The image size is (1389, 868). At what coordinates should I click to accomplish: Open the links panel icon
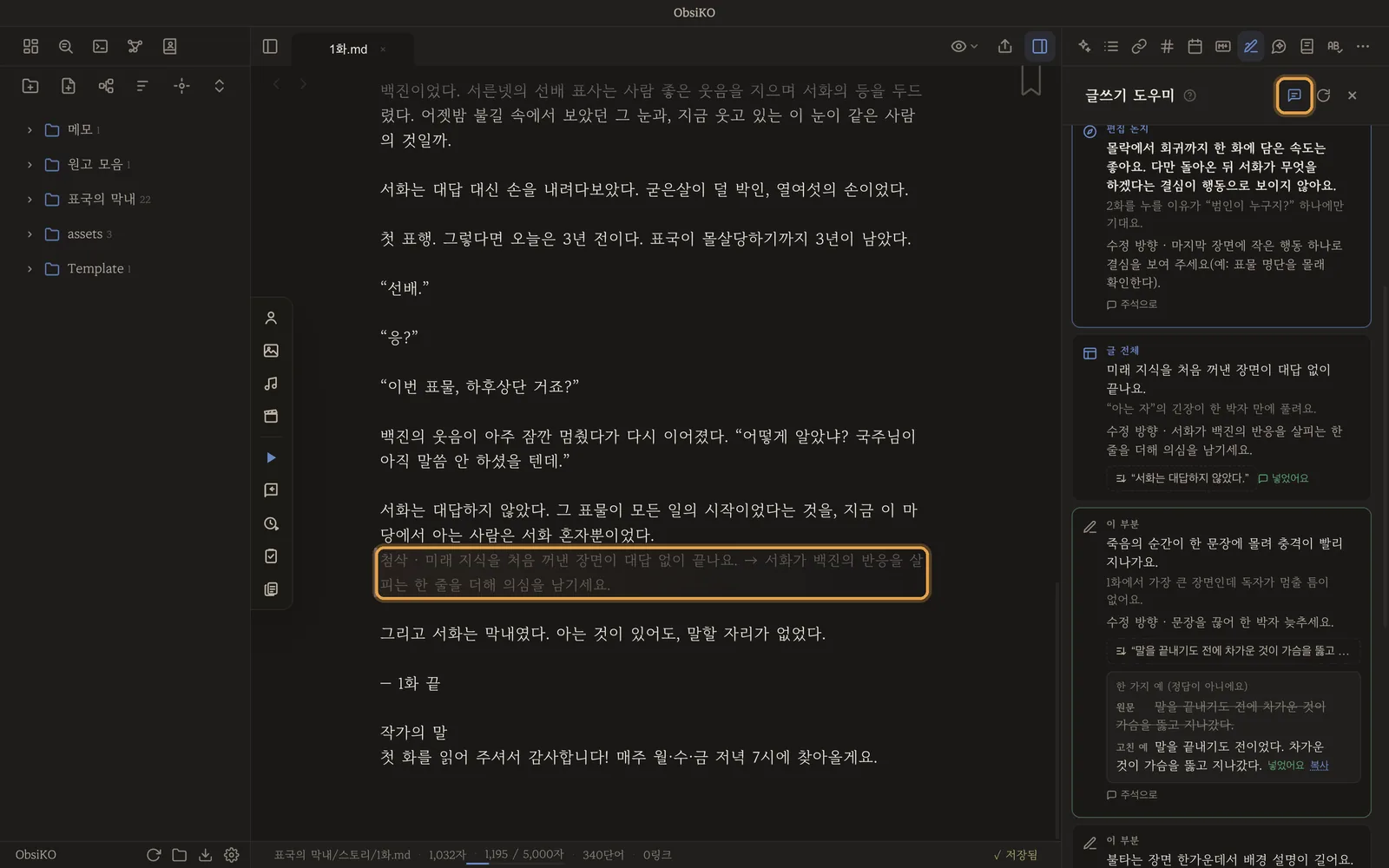[1139, 47]
